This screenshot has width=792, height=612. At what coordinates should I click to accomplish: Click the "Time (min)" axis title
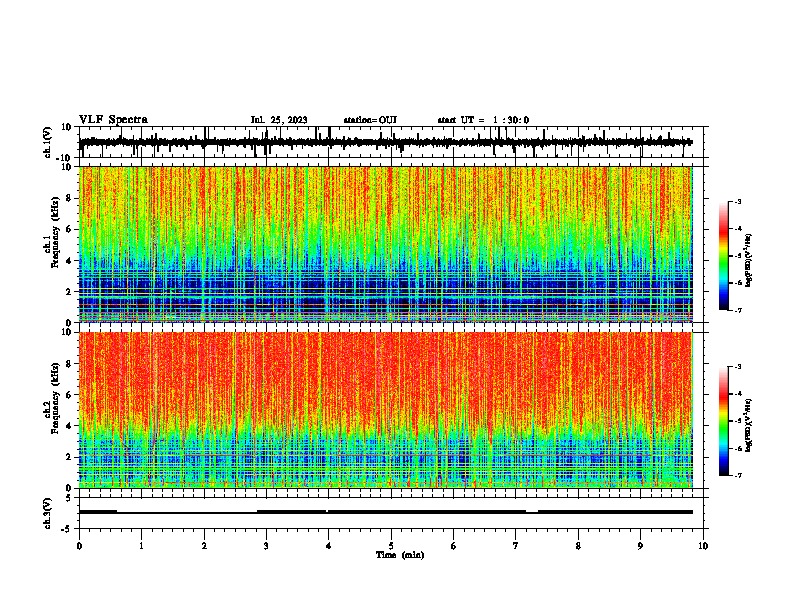pos(400,555)
